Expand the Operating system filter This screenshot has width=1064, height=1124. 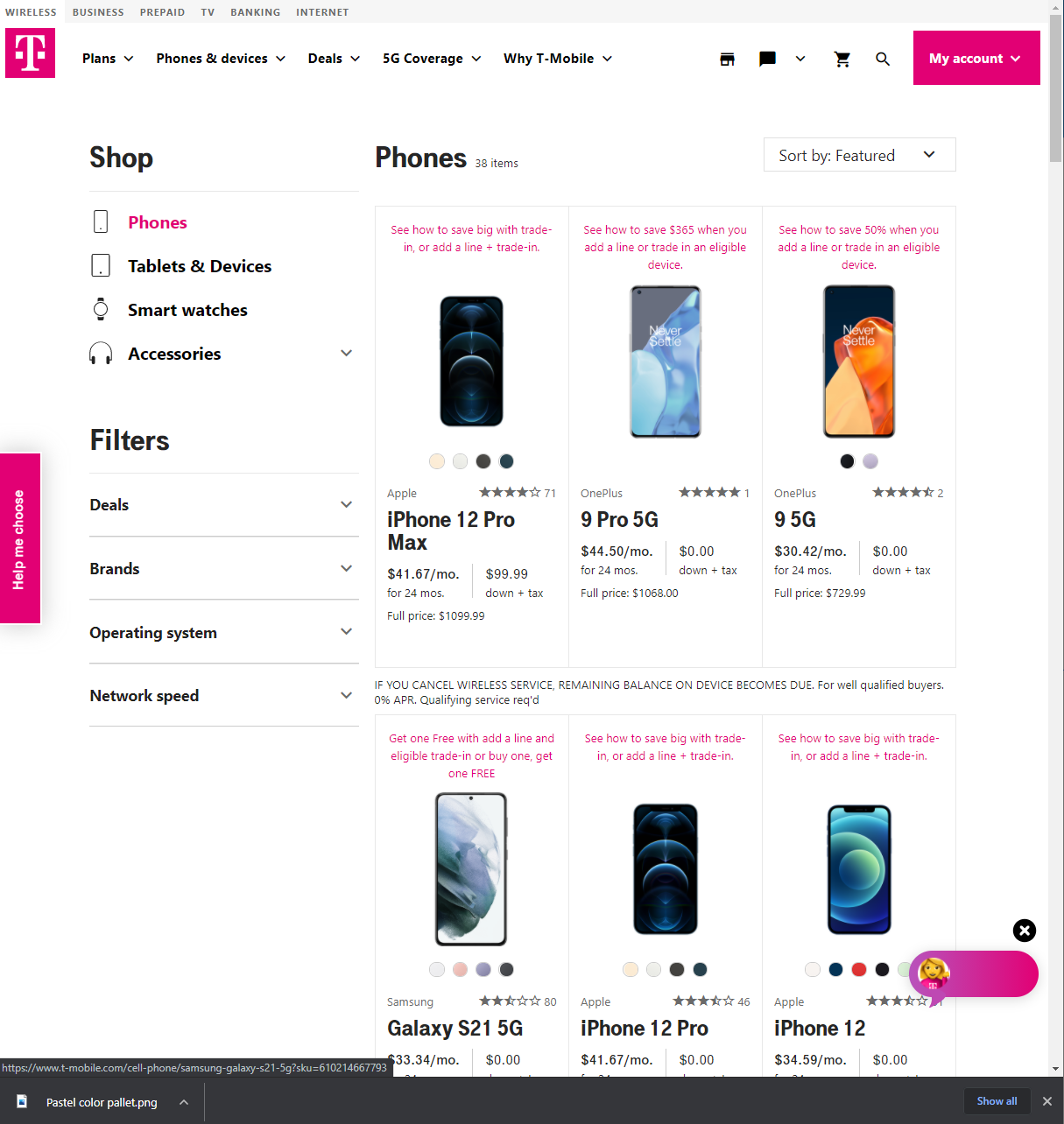224,632
